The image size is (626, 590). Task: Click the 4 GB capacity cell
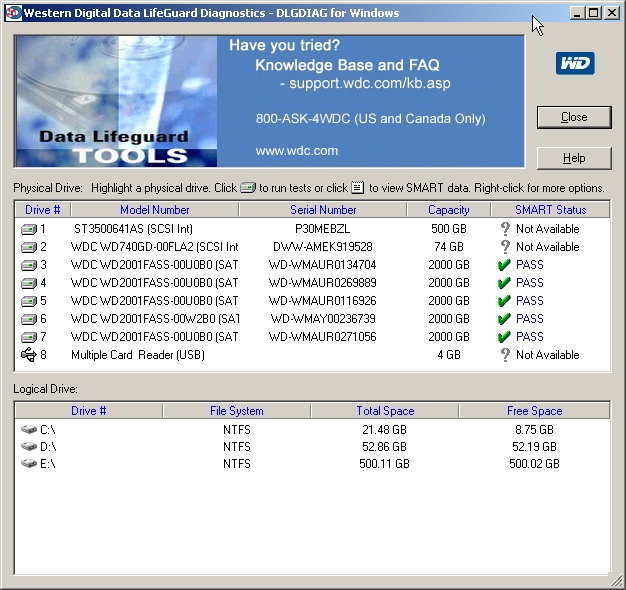pos(449,354)
